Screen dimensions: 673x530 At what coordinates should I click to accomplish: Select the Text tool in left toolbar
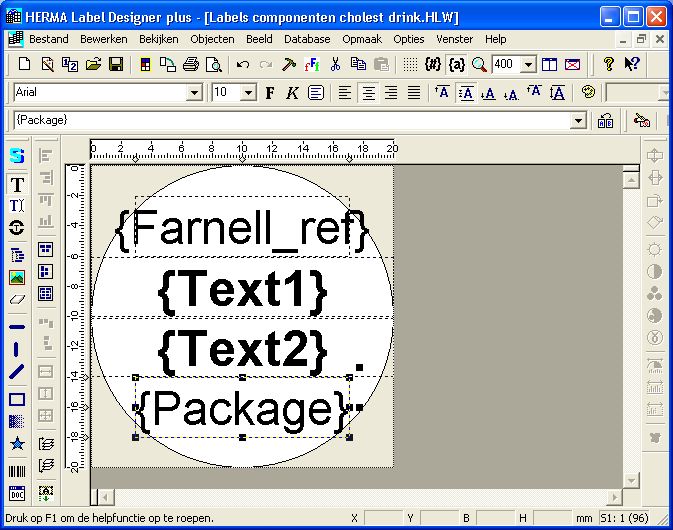pos(17,185)
